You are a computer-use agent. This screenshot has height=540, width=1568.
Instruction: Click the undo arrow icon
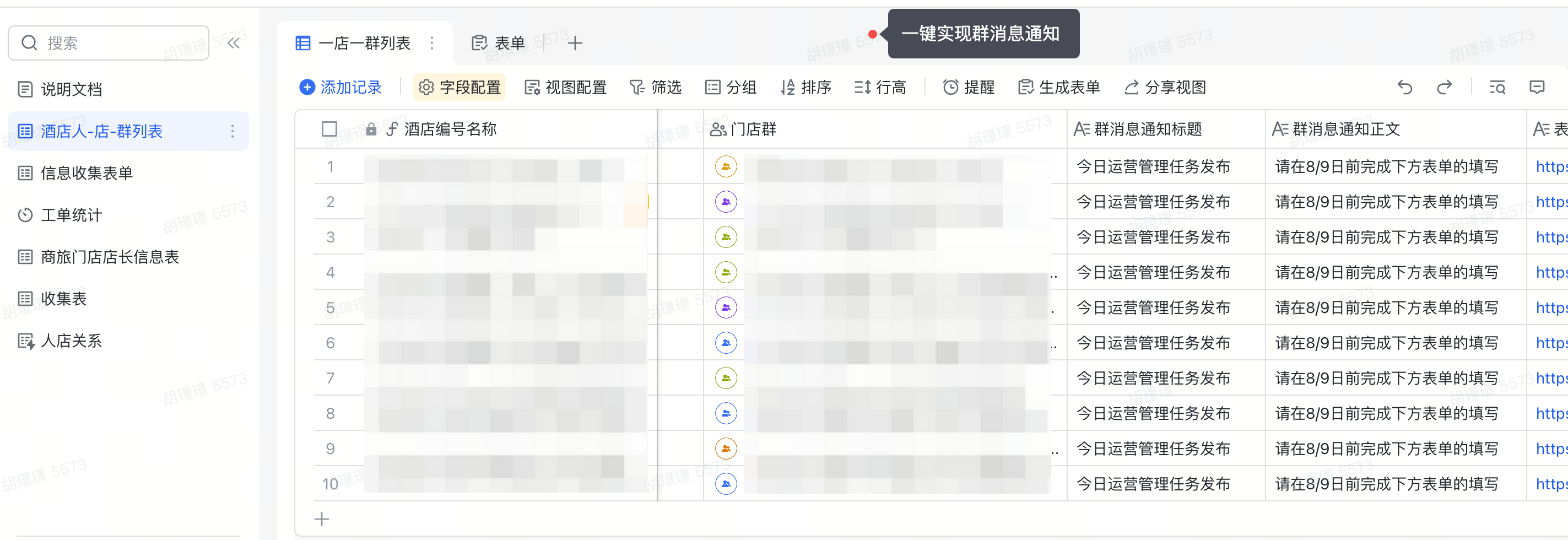click(1405, 88)
